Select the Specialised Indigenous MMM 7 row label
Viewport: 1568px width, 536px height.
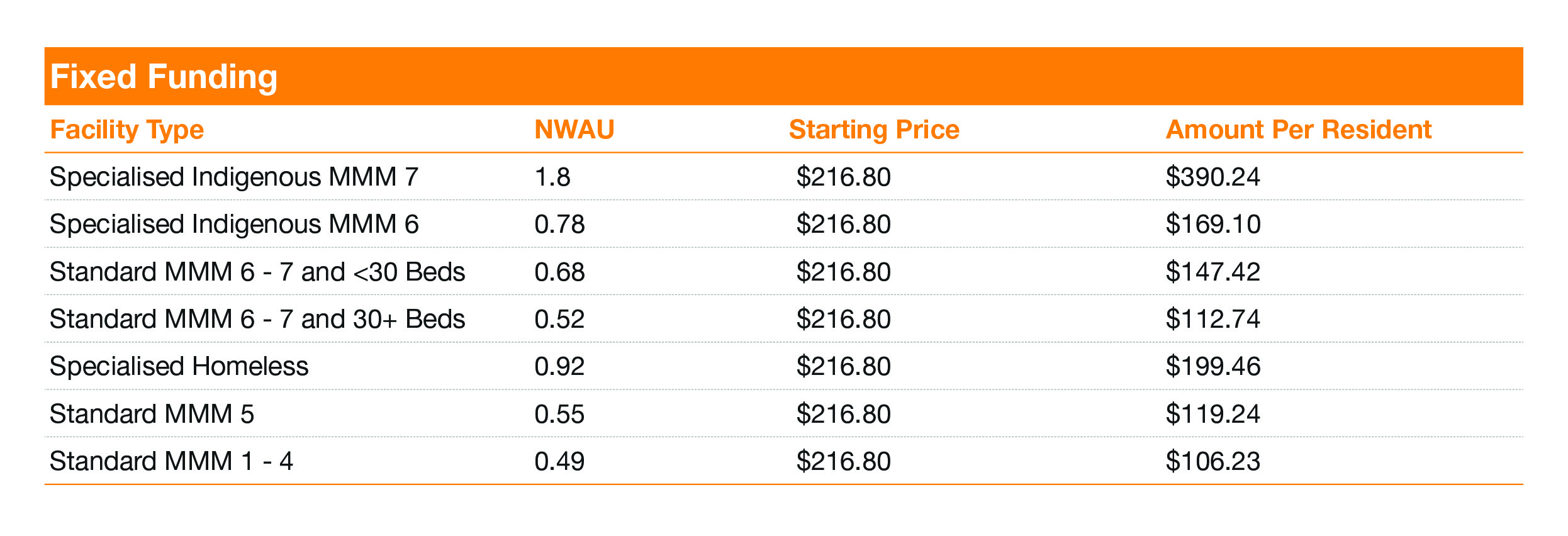(234, 177)
